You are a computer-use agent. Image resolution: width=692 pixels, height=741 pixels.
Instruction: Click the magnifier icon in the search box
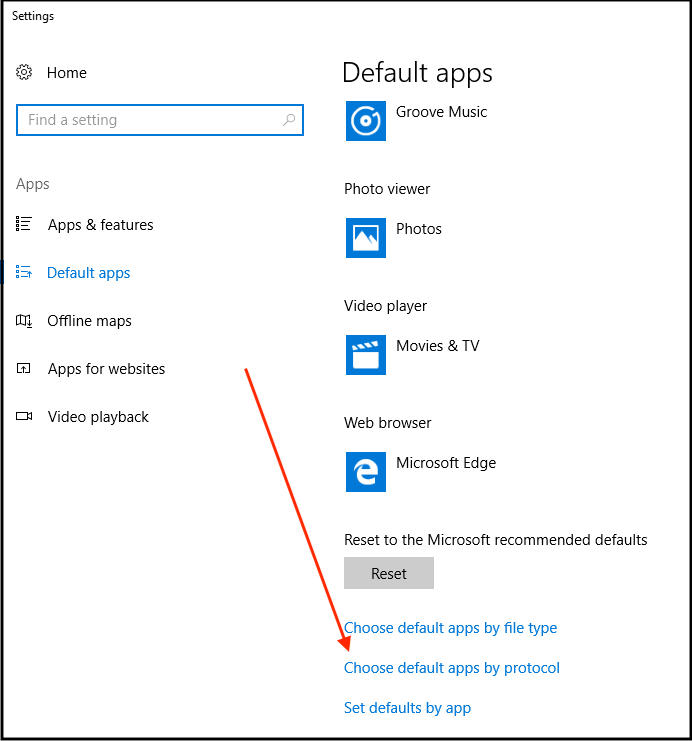pos(289,120)
